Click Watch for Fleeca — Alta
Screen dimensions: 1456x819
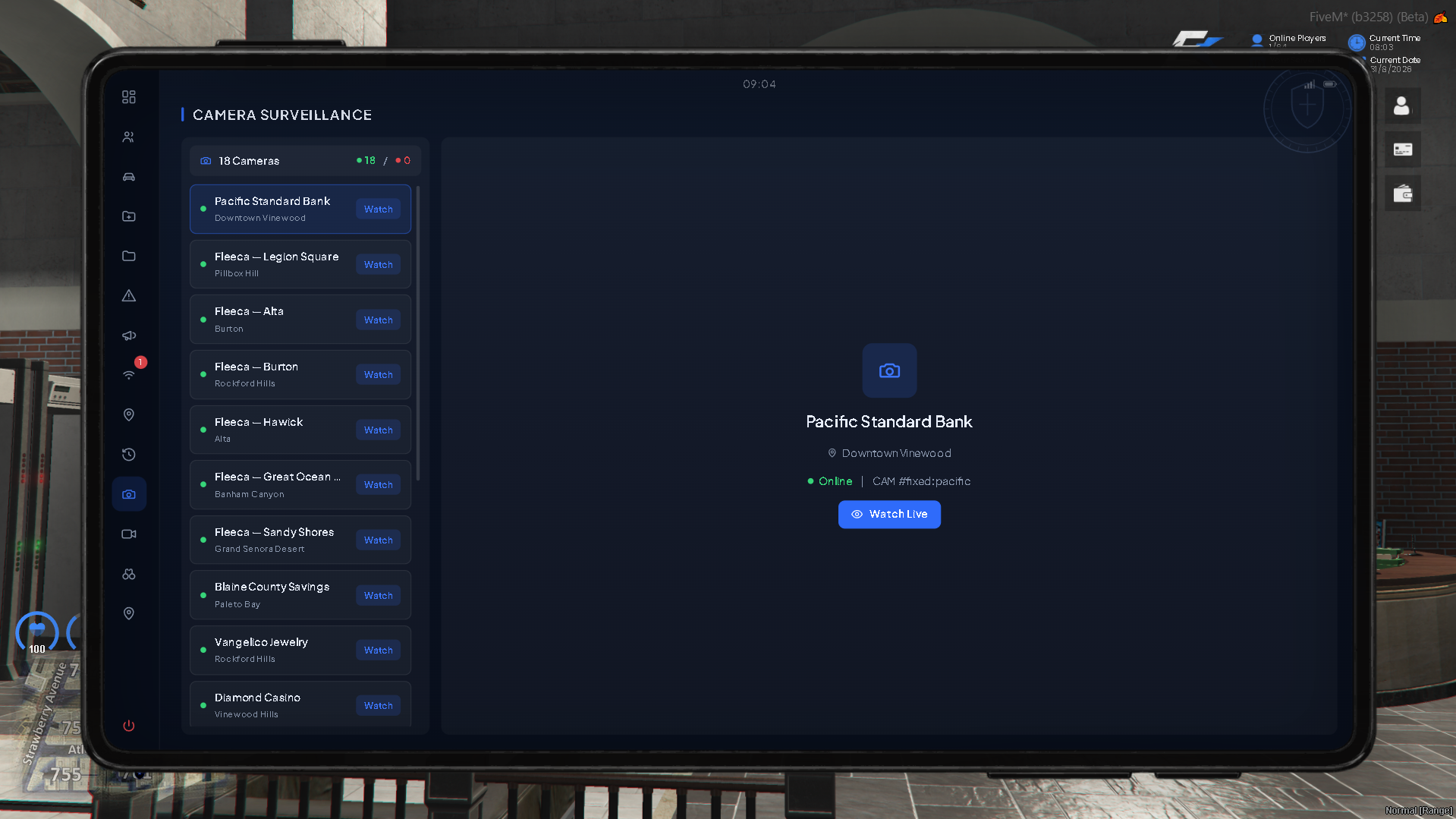378,320
